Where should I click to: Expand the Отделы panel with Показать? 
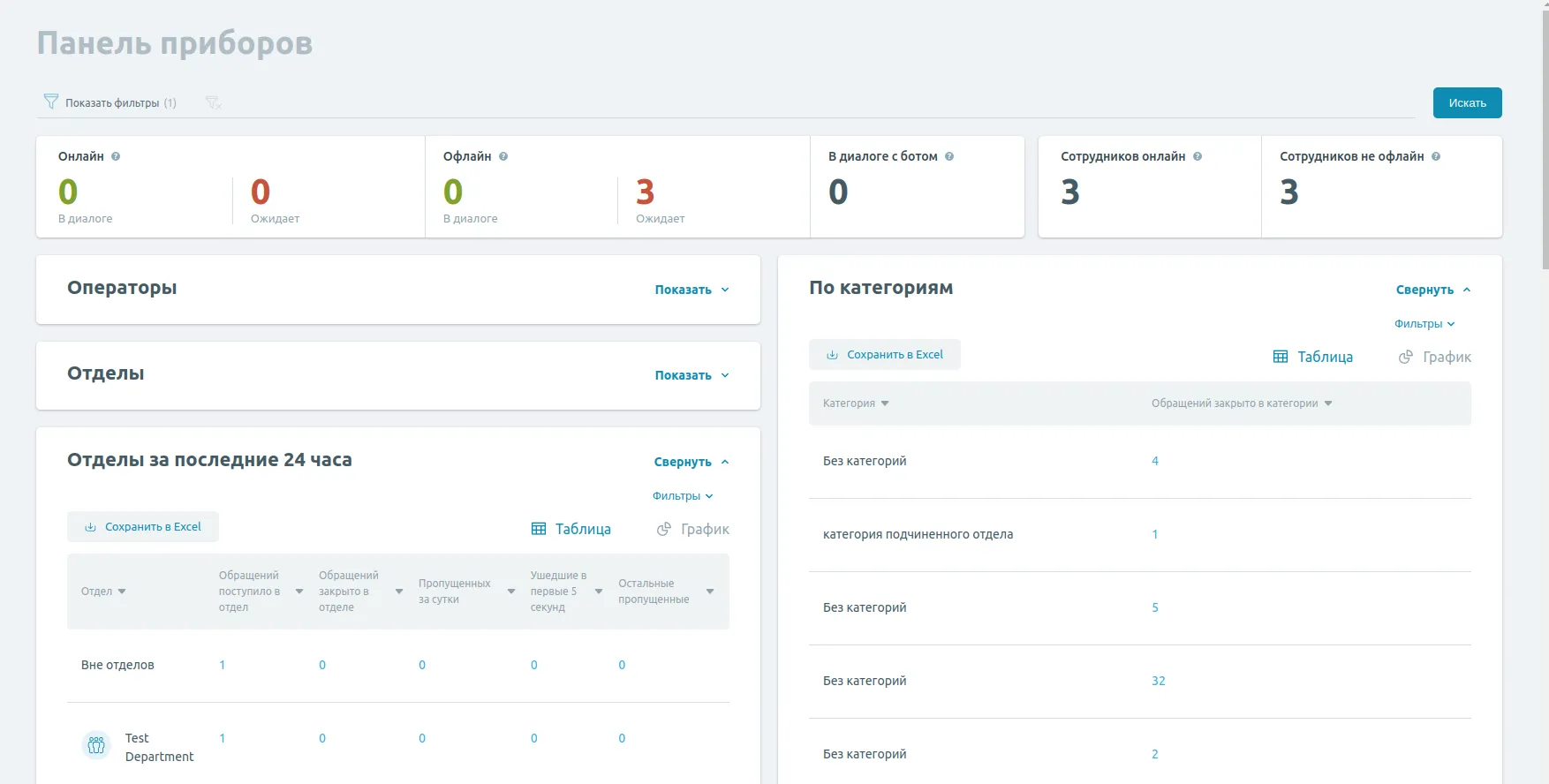pyautogui.click(x=691, y=375)
